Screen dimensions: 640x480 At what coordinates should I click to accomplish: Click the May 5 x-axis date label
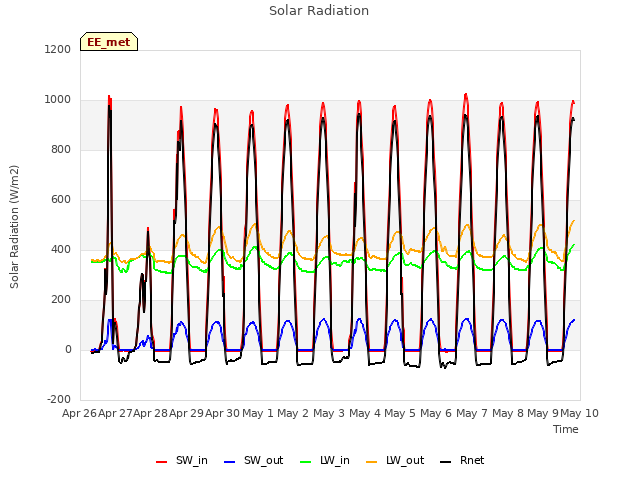point(400,413)
